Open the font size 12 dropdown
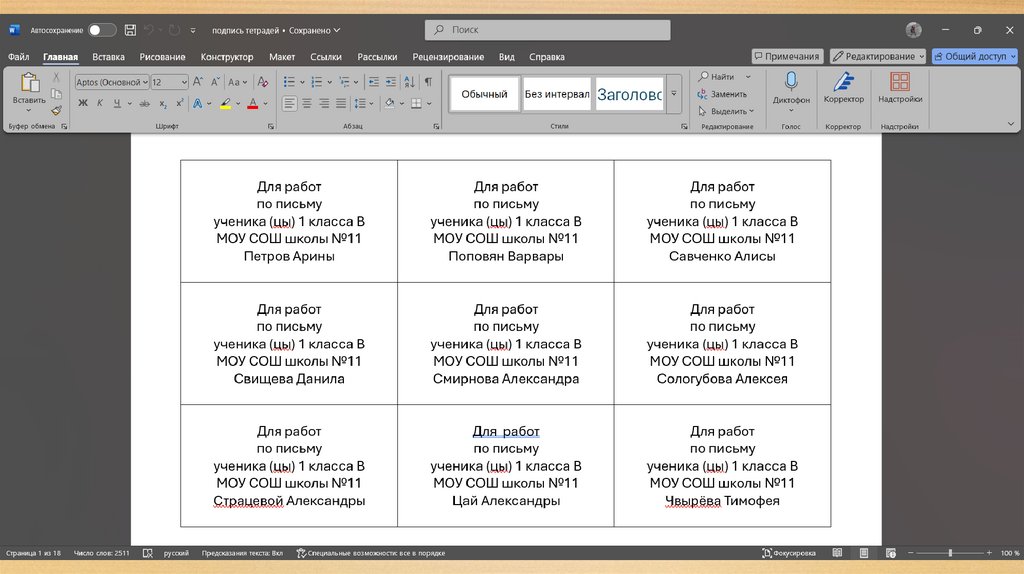Screen dimensions: 1024x574 tap(184, 82)
